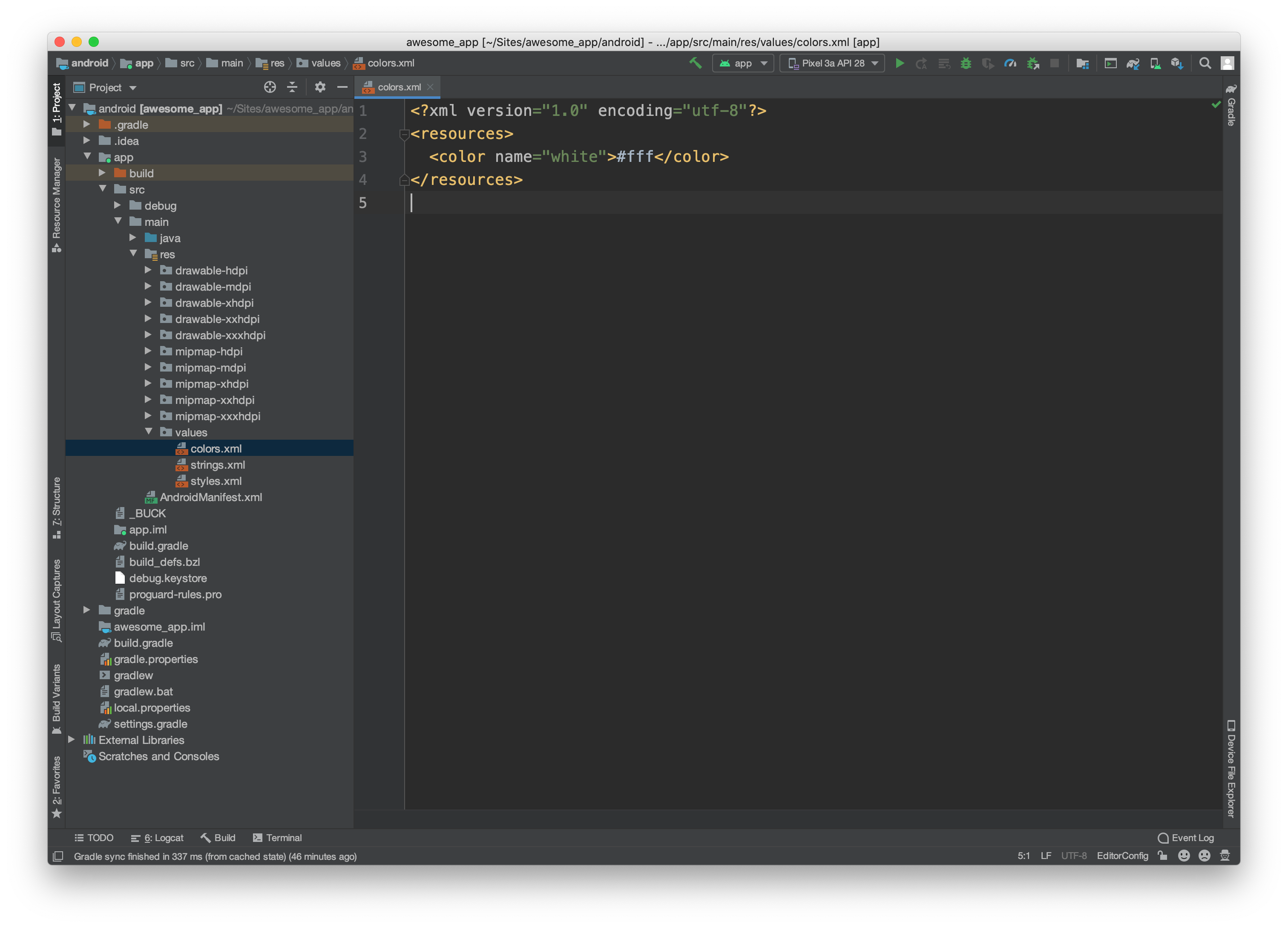The image size is (1288, 928).
Task: Toggle the Build Variants tool window
Action: (x=56, y=698)
